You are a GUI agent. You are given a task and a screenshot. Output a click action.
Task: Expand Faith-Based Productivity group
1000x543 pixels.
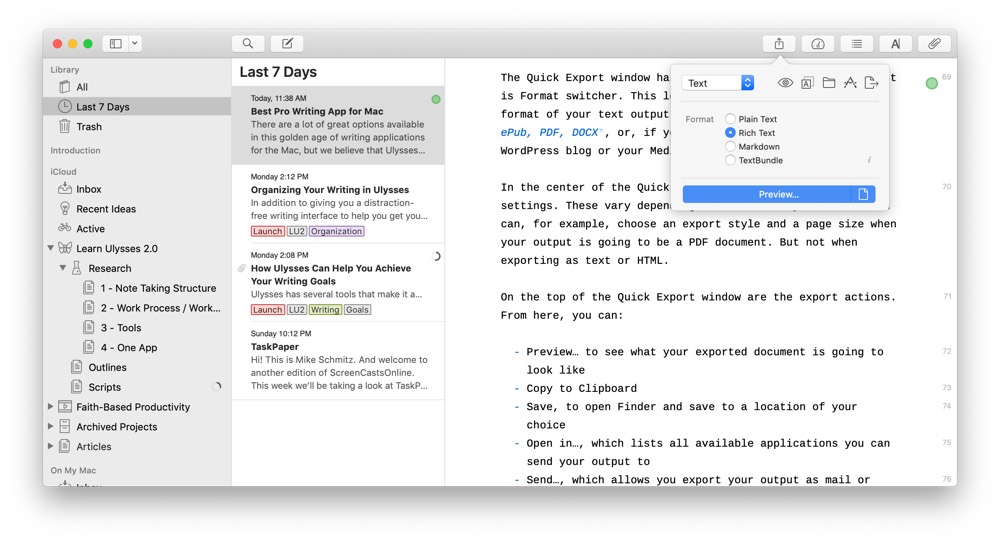point(50,406)
